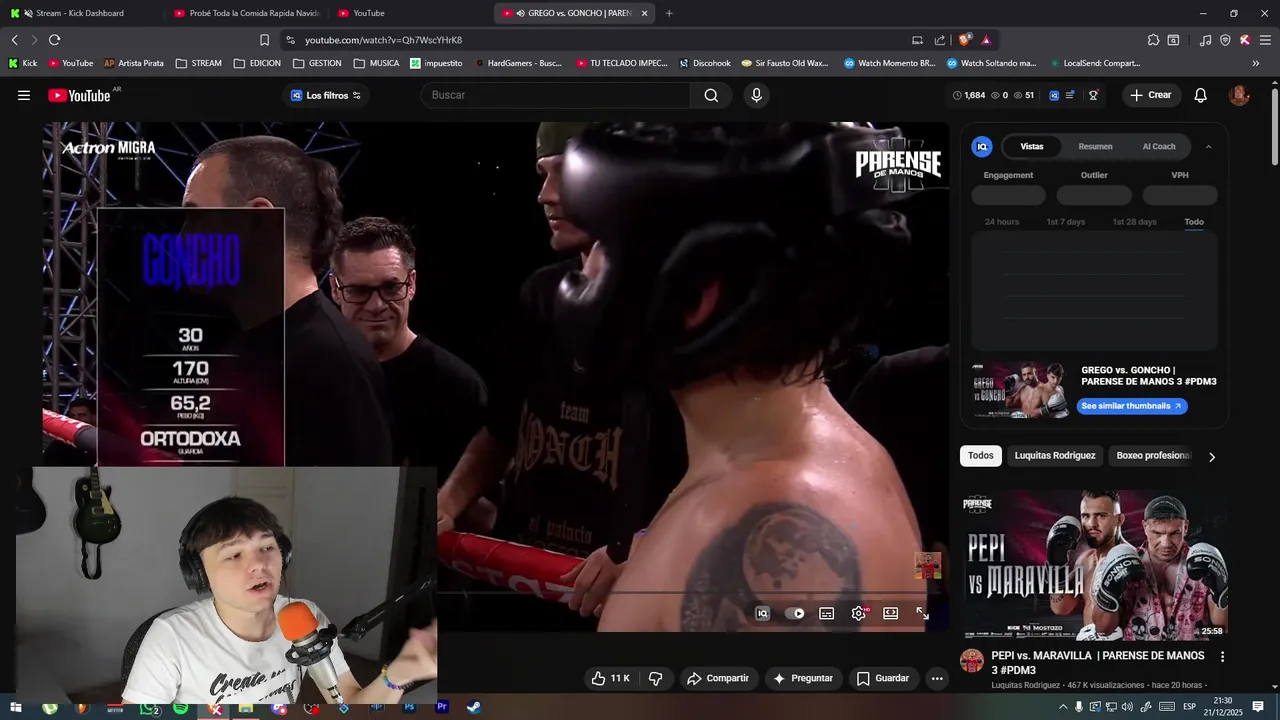Click See similar thumbnails link
1280x720 pixels.
click(1132, 406)
